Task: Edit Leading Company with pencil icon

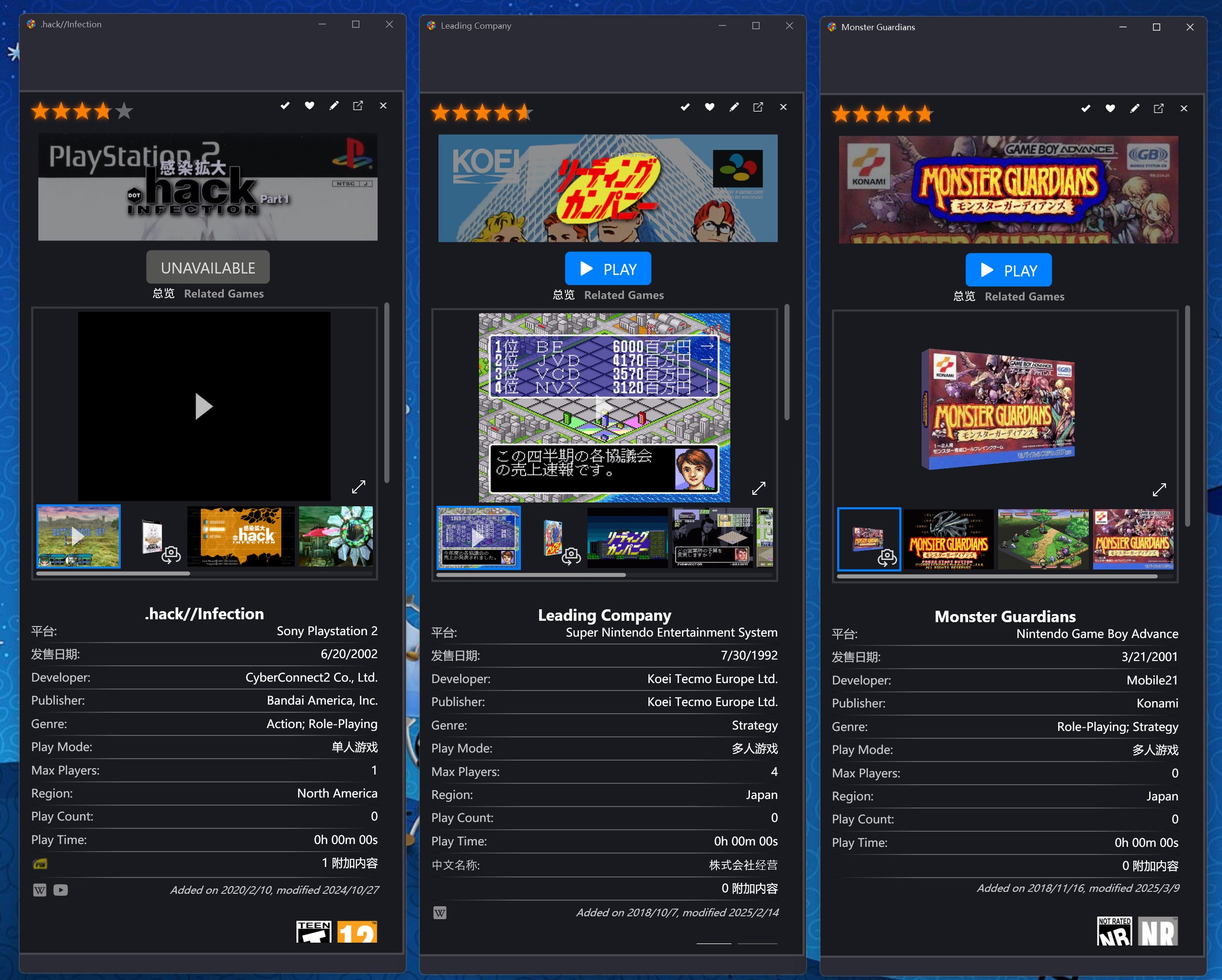Action: 734,107
